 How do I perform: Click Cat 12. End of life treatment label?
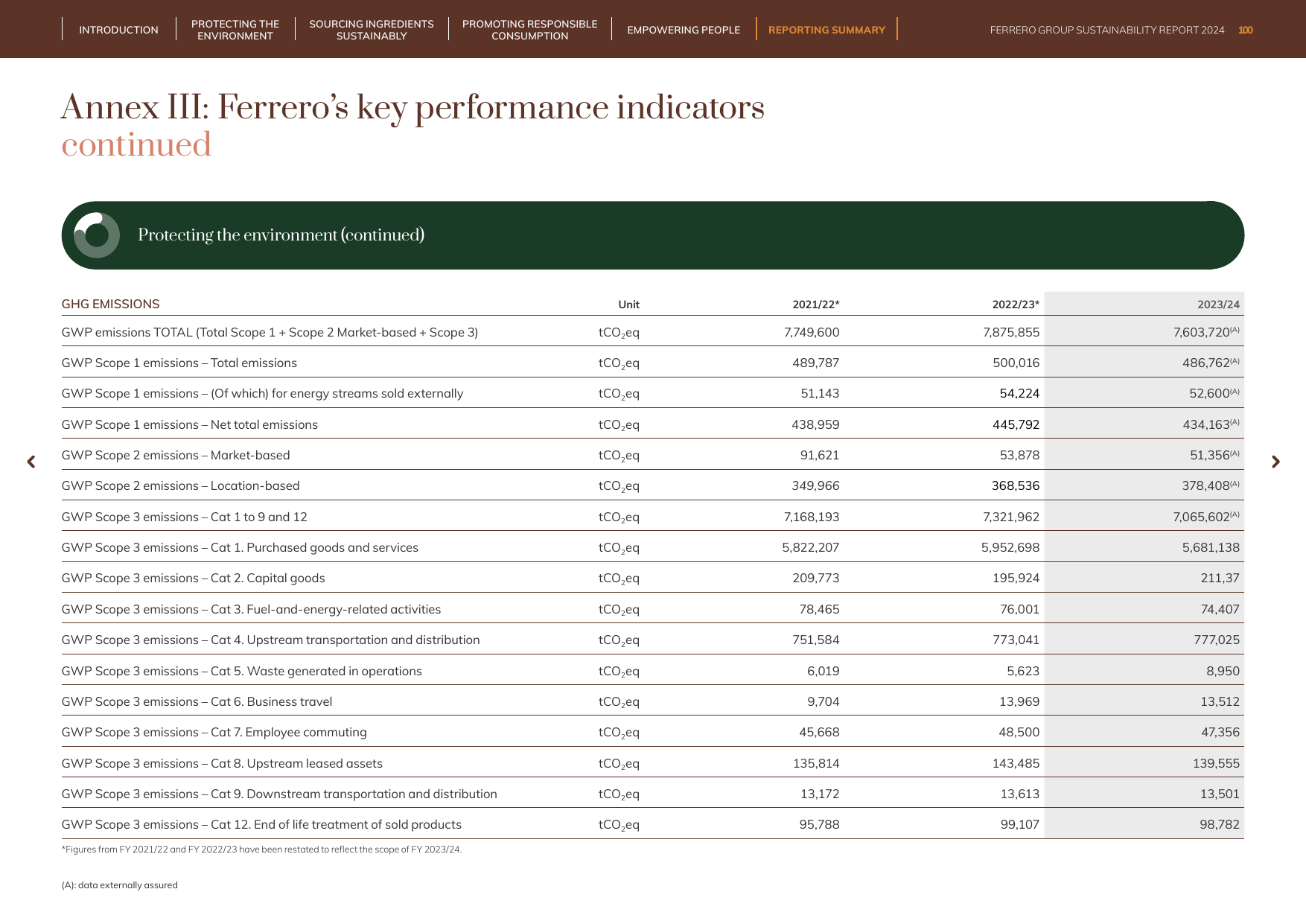(x=261, y=824)
